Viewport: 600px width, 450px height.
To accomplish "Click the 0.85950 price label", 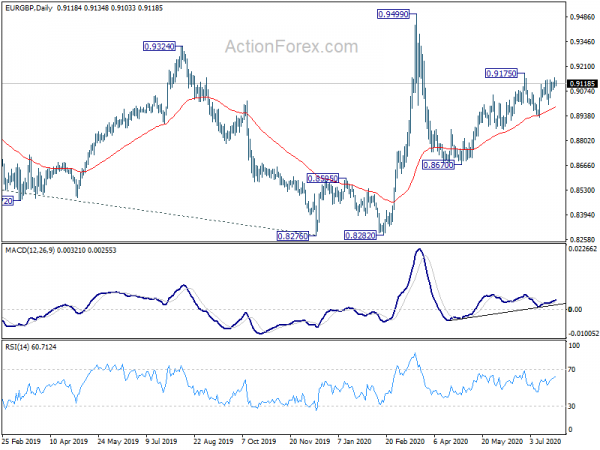I will pyautogui.click(x=323, y=178).
